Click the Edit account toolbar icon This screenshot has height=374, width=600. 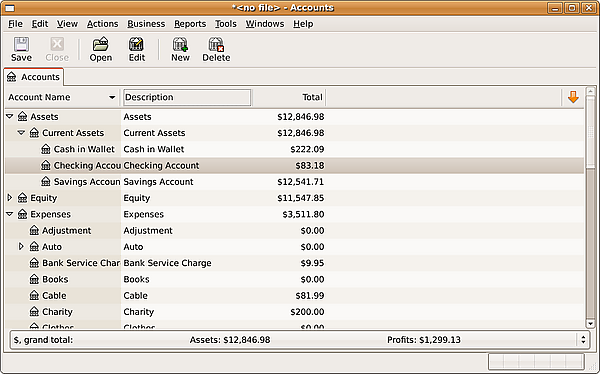[136, 44]
